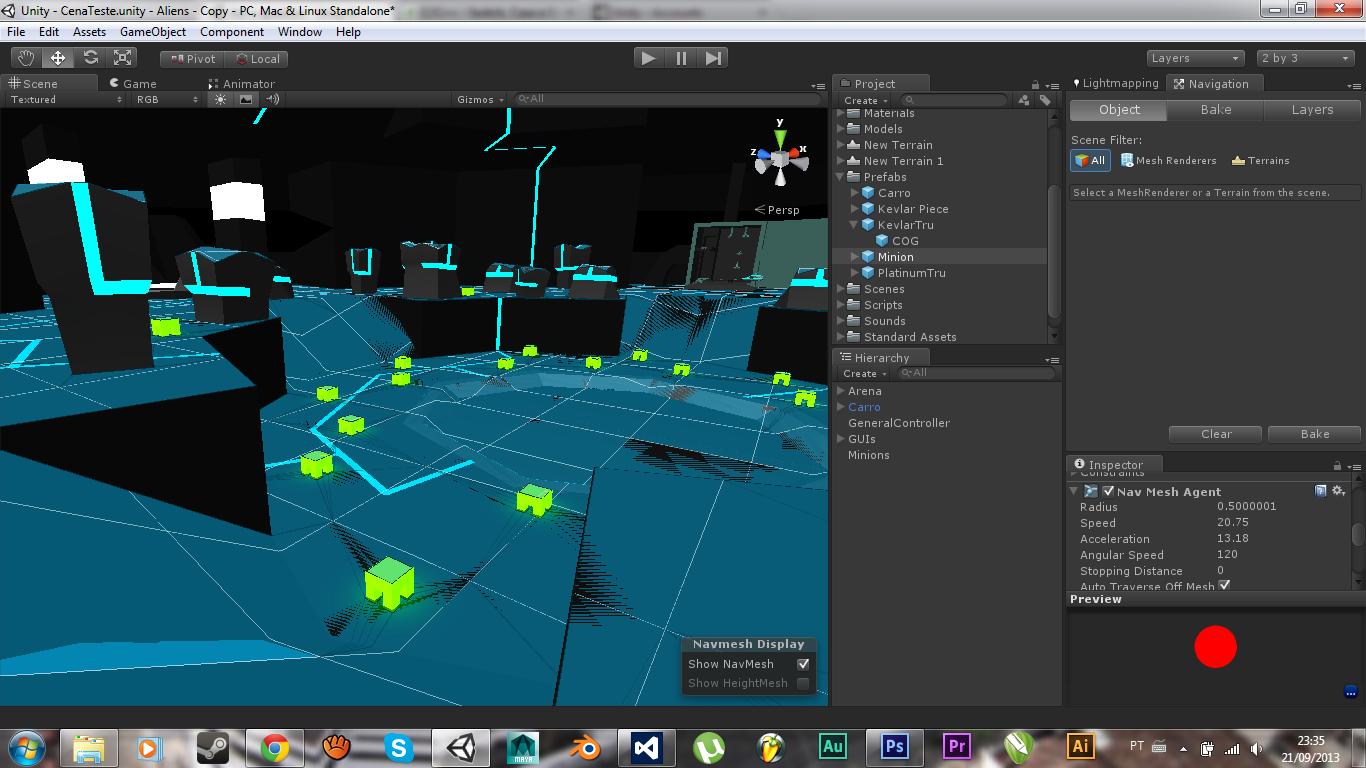Open the Component menu
The image size is (1366, 768).
[232, 32]
